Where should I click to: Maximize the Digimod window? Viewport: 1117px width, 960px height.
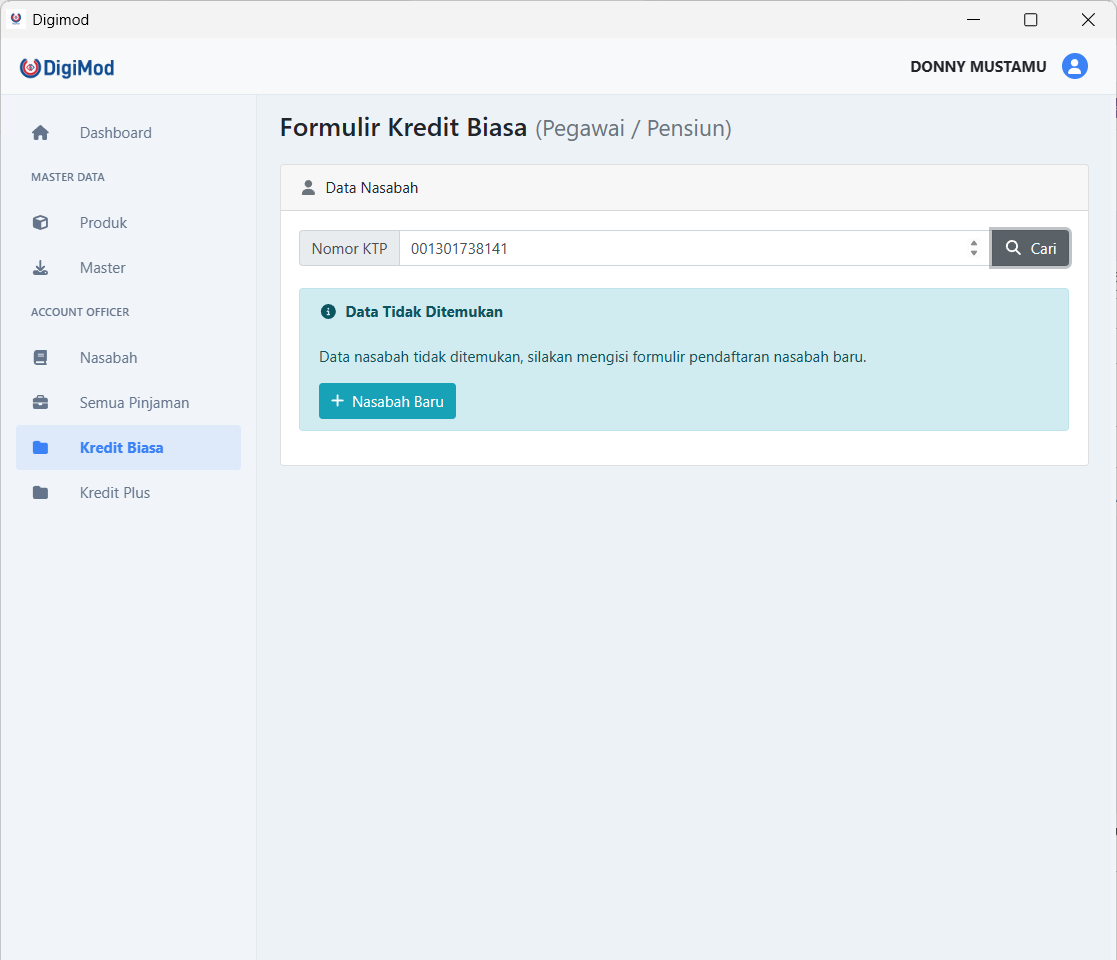[x=1030, y=19]
